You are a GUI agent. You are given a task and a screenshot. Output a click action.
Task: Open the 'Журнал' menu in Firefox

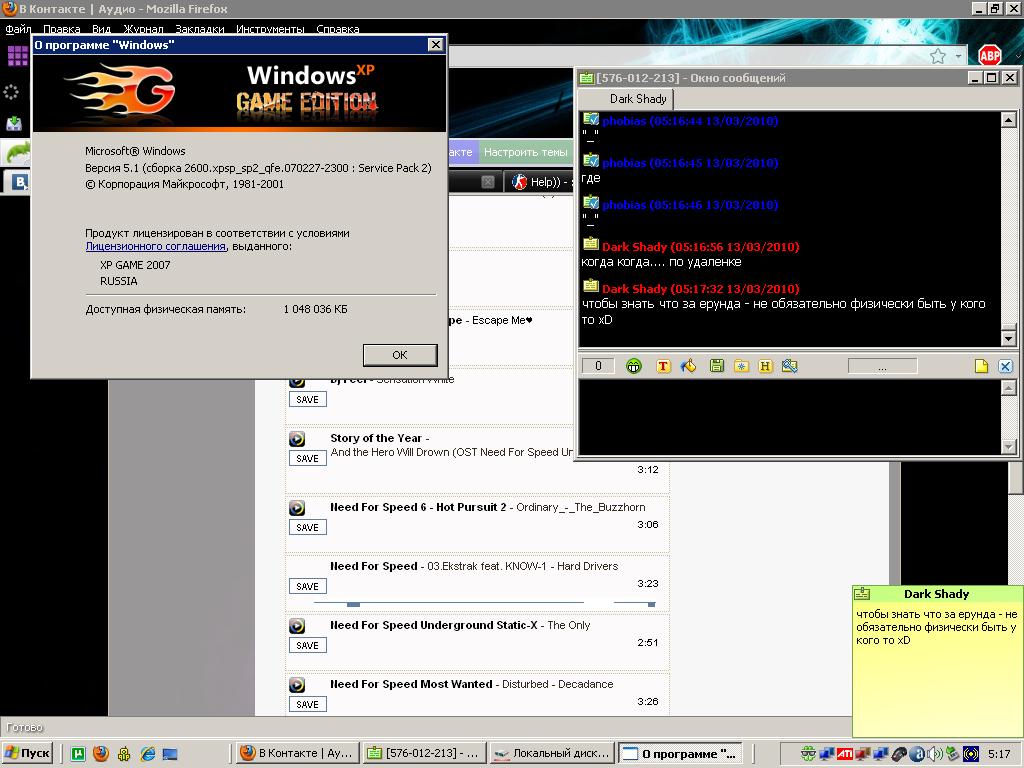pyautogui.click(x=143, y=29)
